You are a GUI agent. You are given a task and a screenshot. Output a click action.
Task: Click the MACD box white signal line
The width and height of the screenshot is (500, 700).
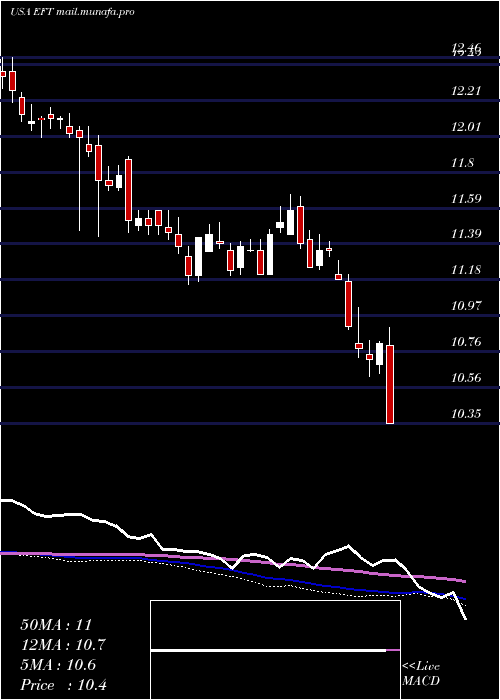pos(268,650)
